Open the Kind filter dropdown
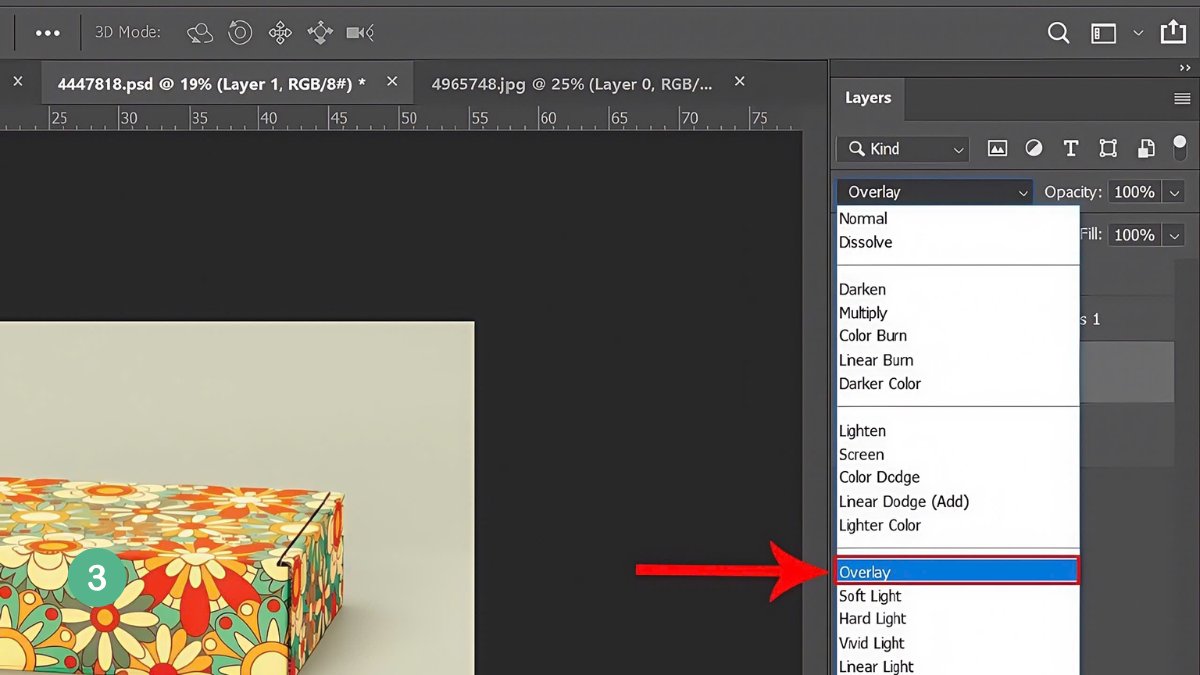 pyautogui.click(x=900, y=148)
